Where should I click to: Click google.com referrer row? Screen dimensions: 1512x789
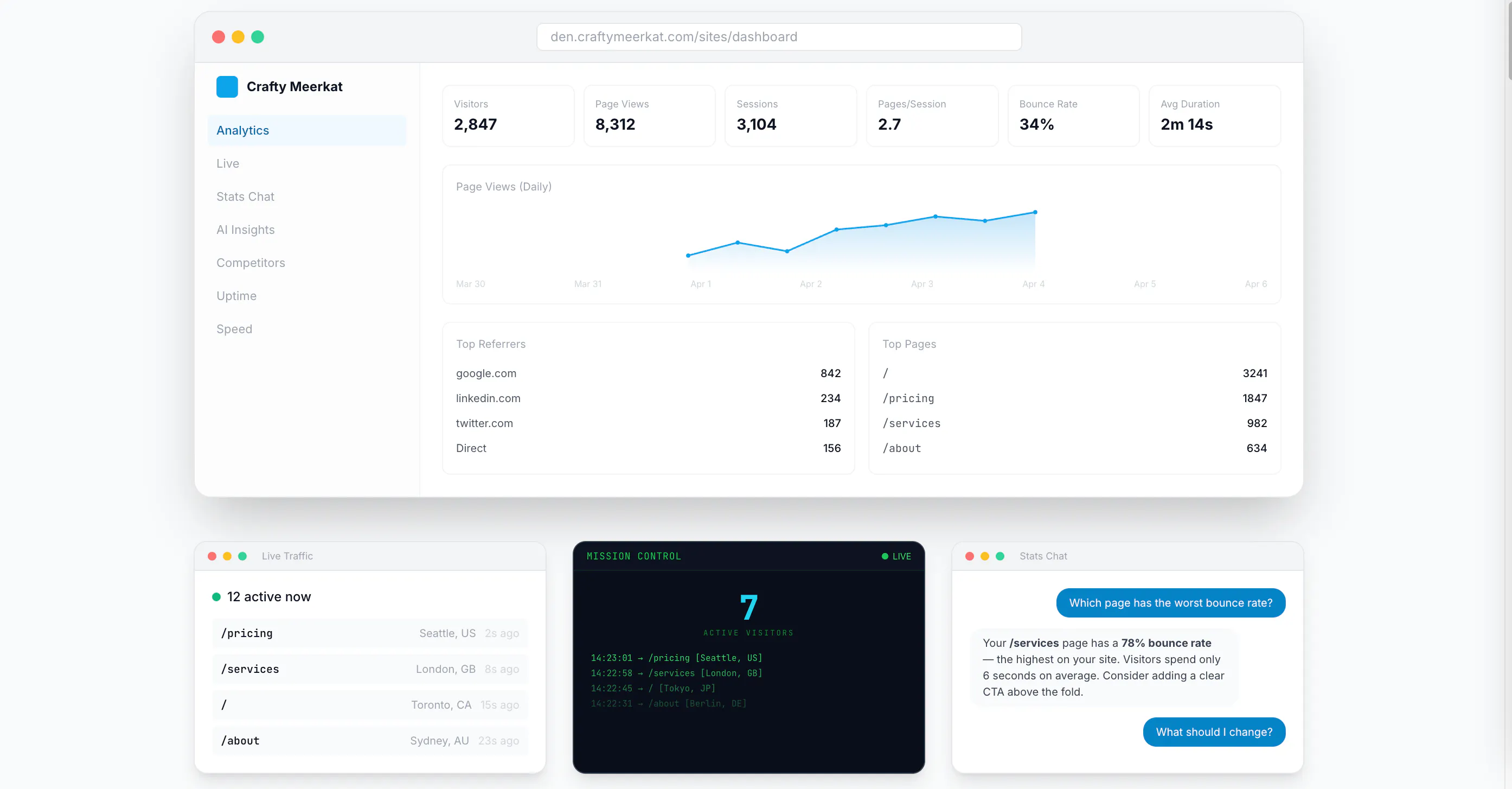648,374
